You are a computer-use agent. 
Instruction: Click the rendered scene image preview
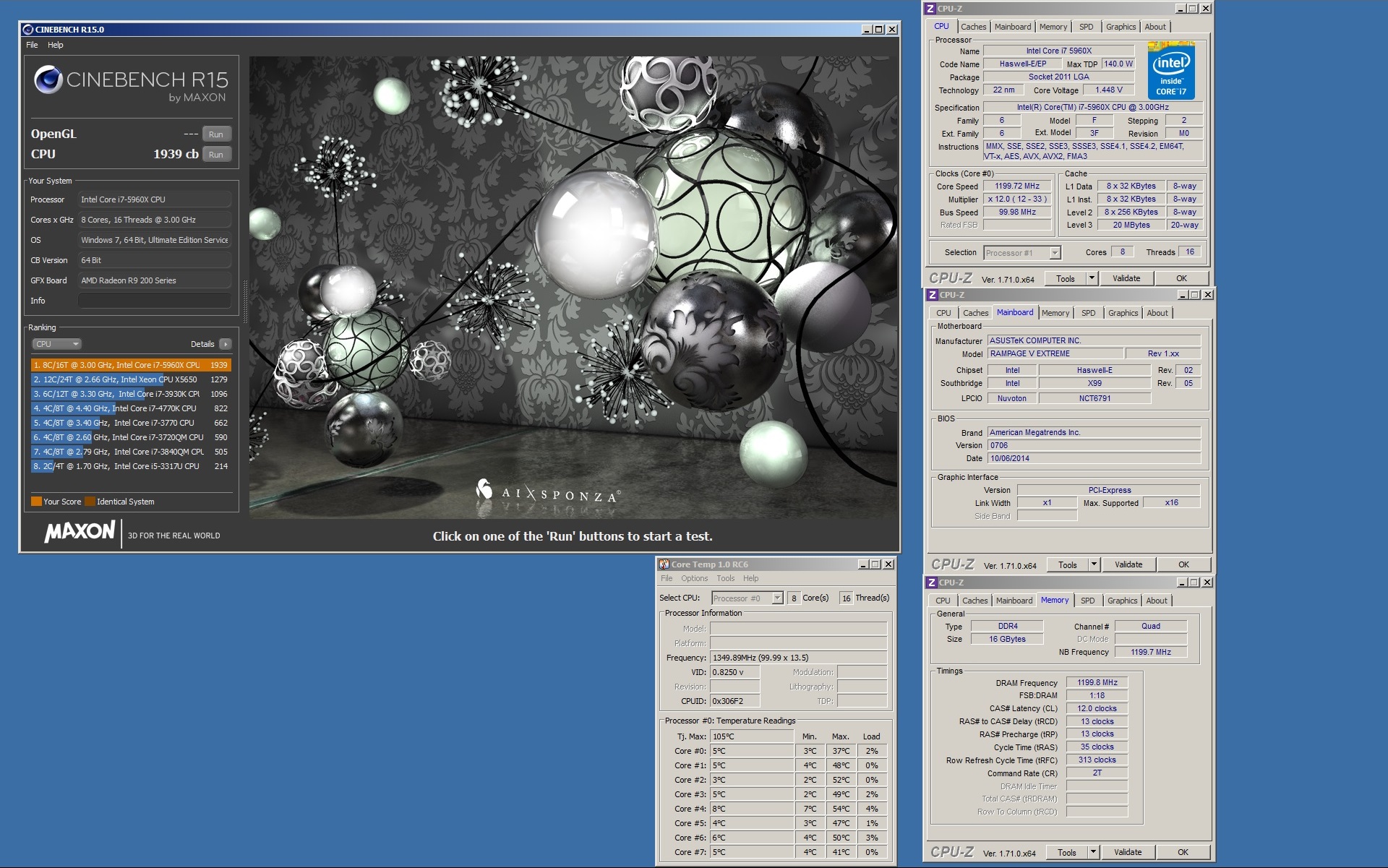pyautogui.click(x=574, y=287)
